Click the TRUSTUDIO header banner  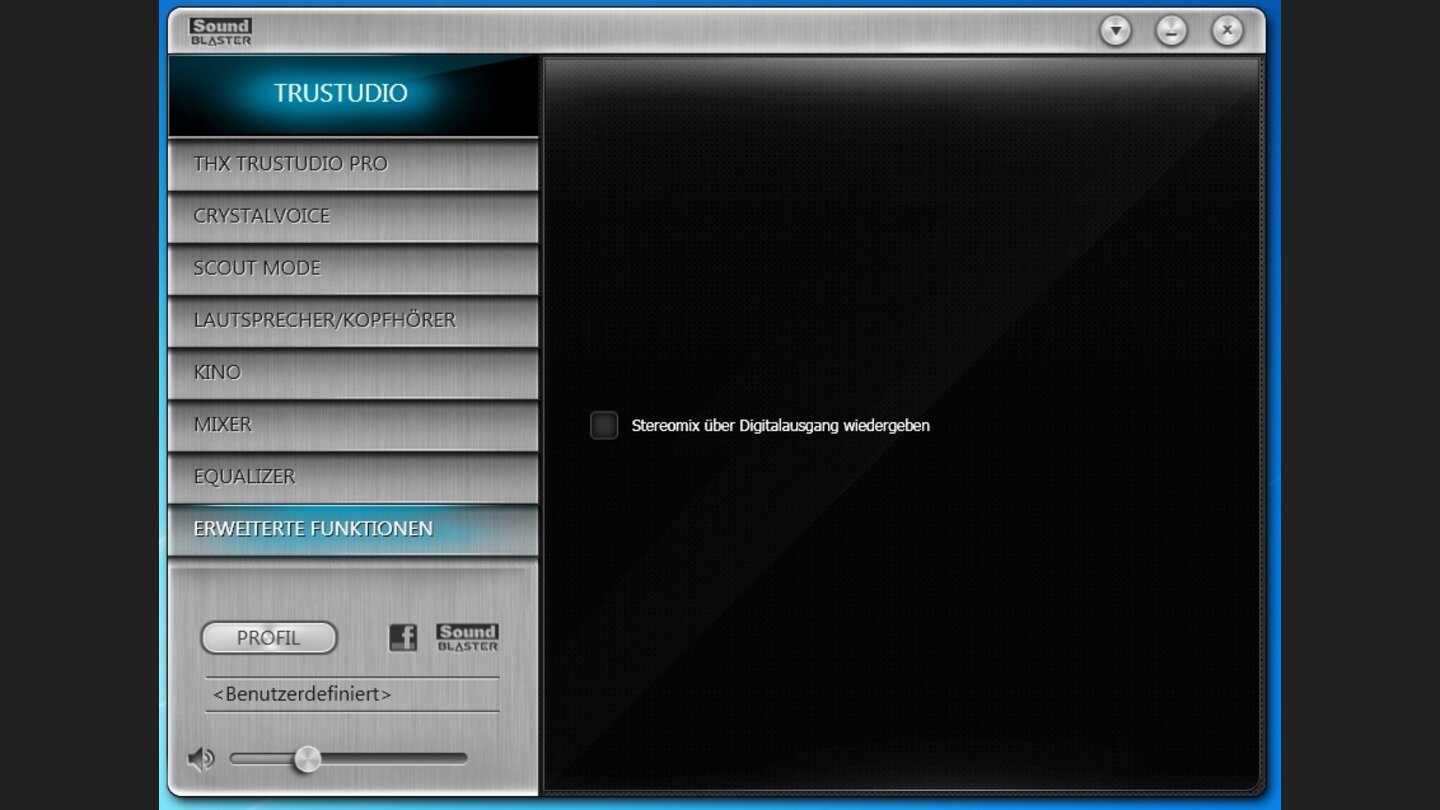[353, 94]
